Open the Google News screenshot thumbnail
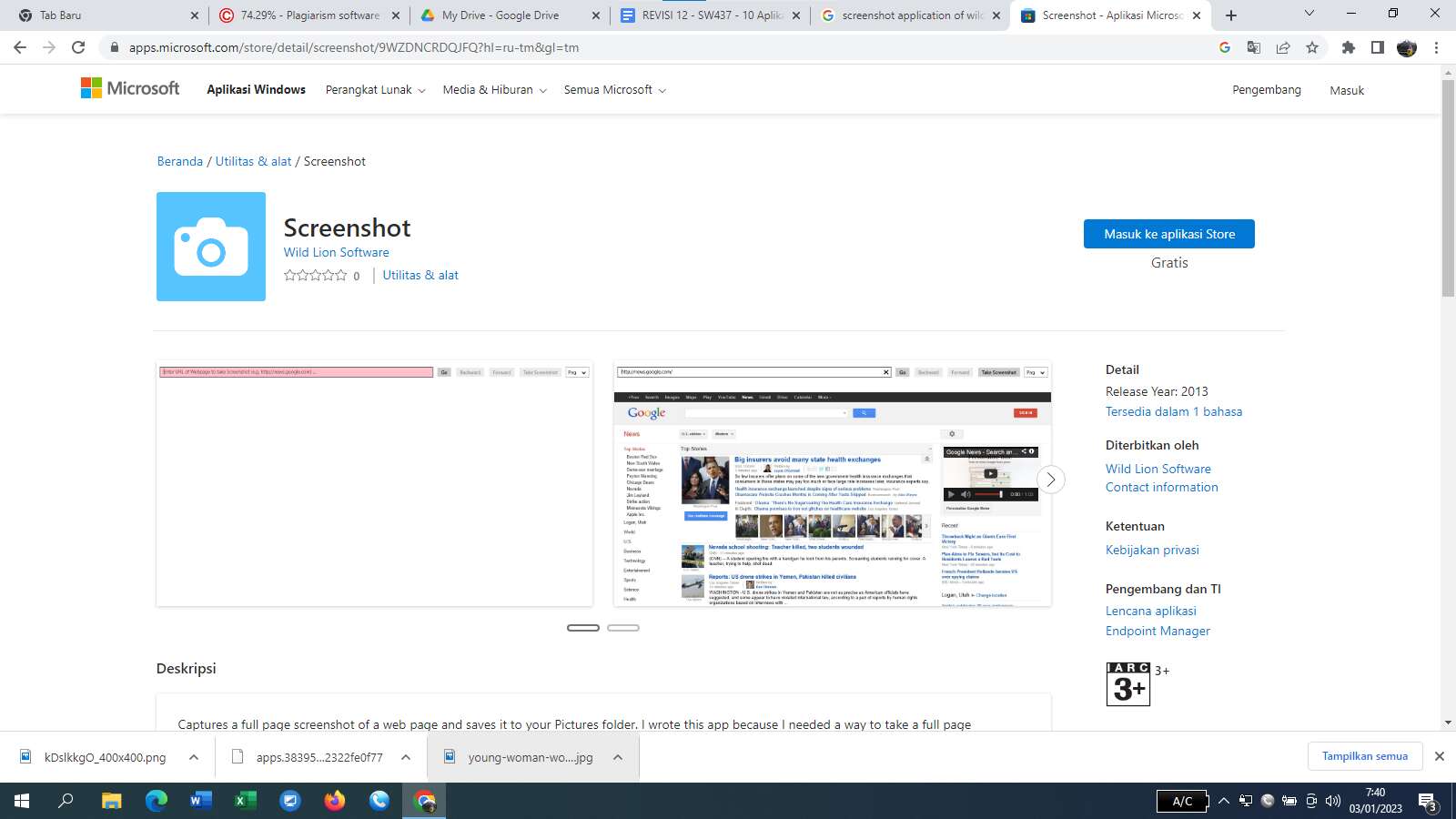This screenshot has width=1456, height=819. [833, 486]
